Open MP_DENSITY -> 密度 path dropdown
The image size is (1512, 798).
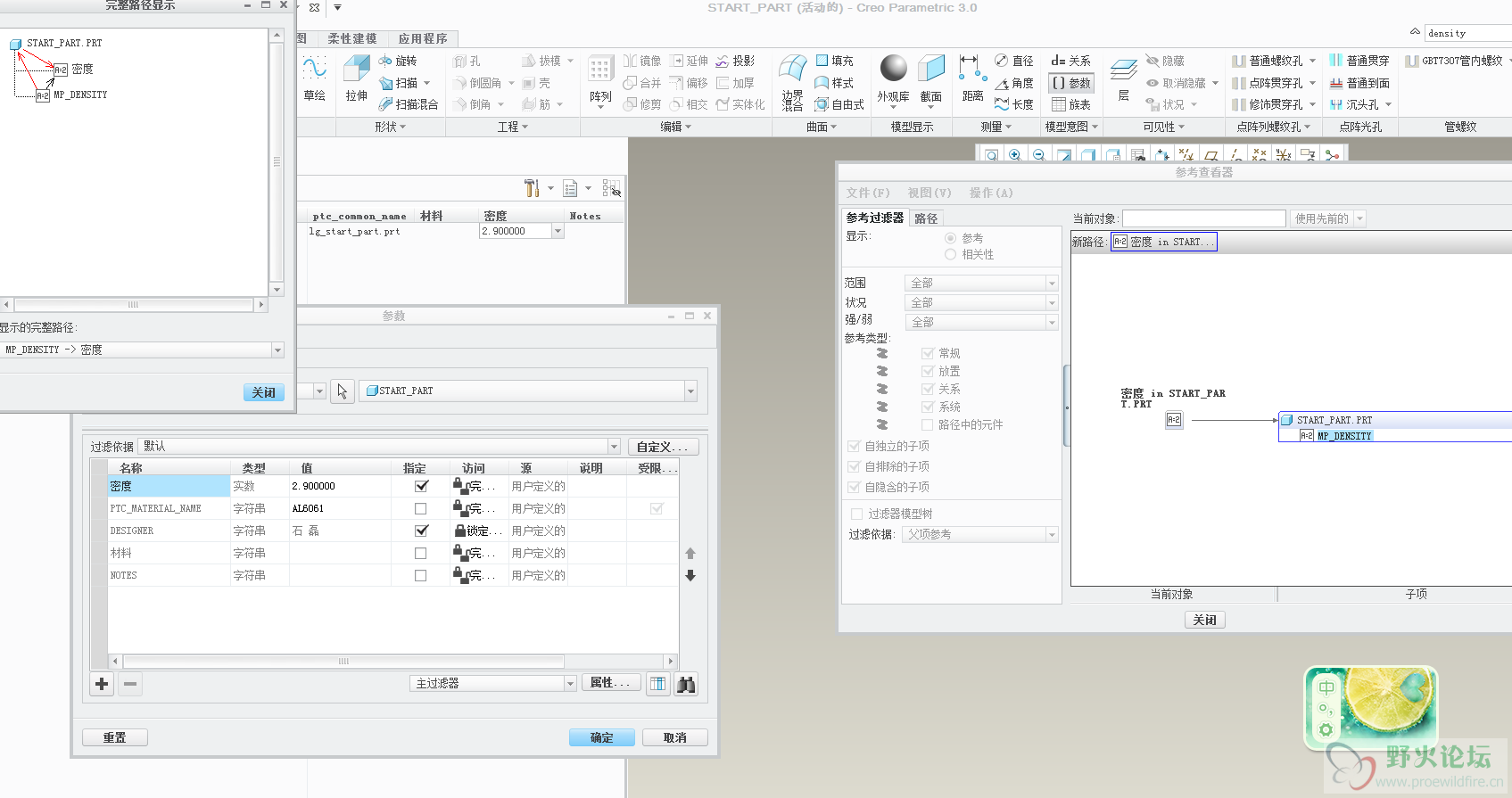point(142,350)
